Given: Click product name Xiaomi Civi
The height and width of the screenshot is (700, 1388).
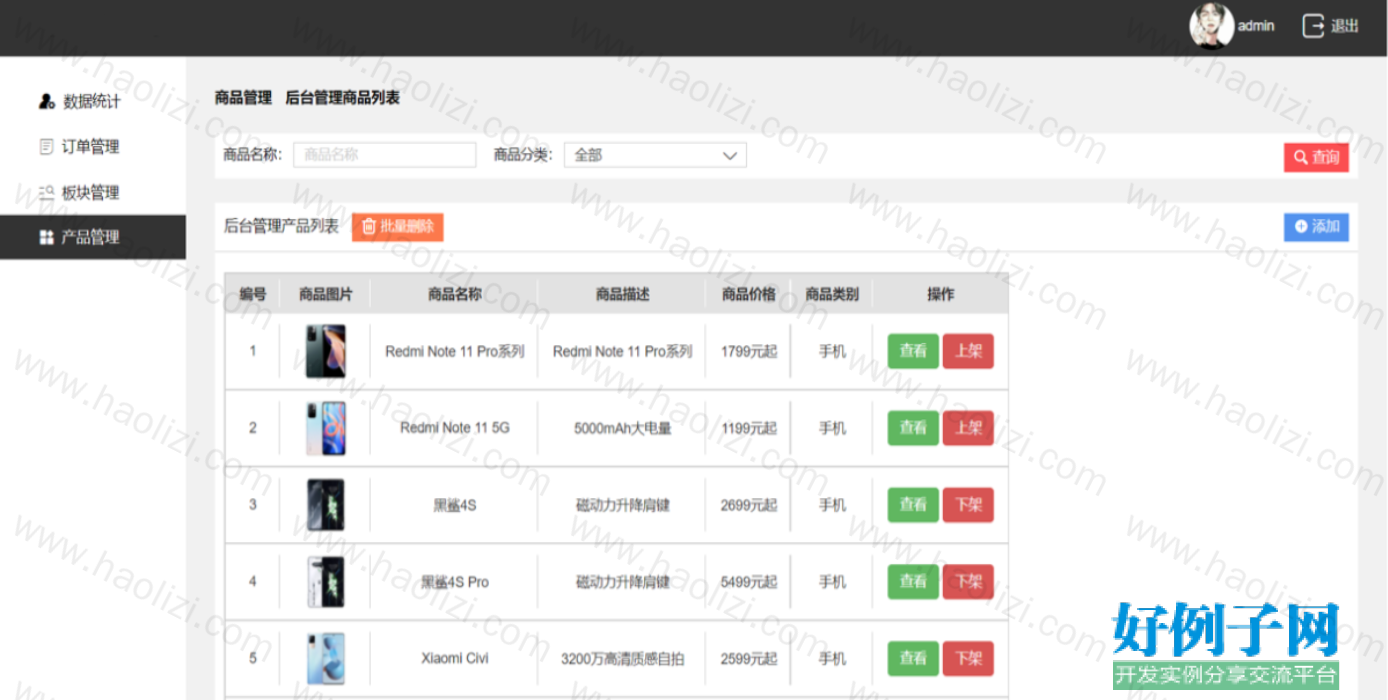Looking at the screenshot, I should point(455,658).
